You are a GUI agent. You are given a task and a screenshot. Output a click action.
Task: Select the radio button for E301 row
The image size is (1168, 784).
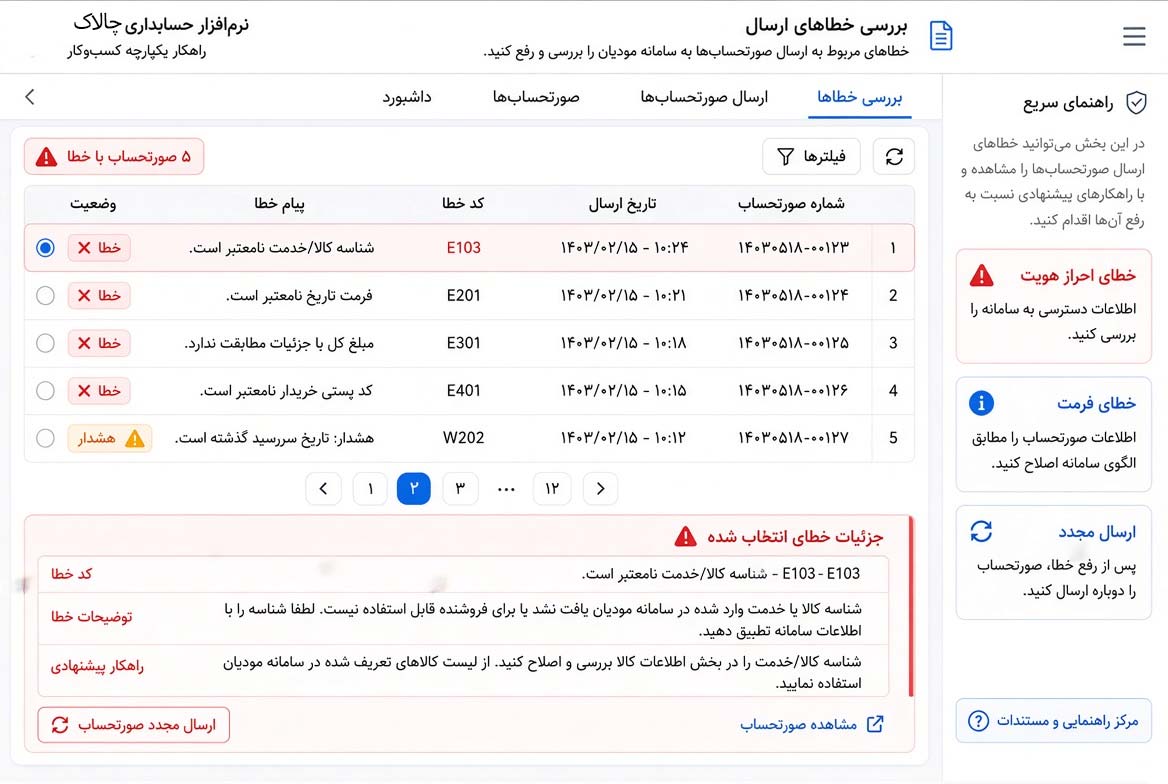(x=45, y=344)
